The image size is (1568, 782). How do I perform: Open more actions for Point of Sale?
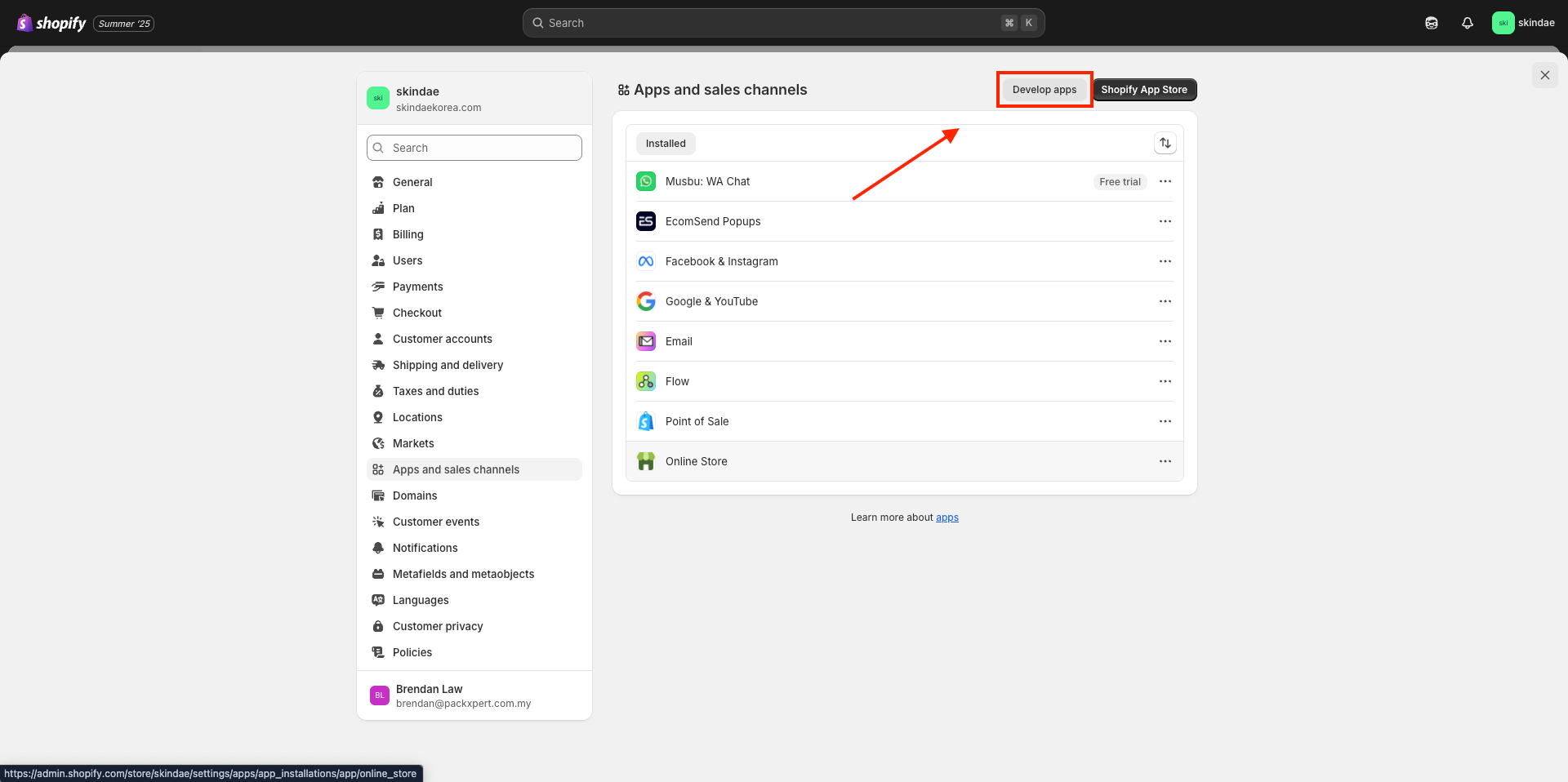click(1165, 421)
